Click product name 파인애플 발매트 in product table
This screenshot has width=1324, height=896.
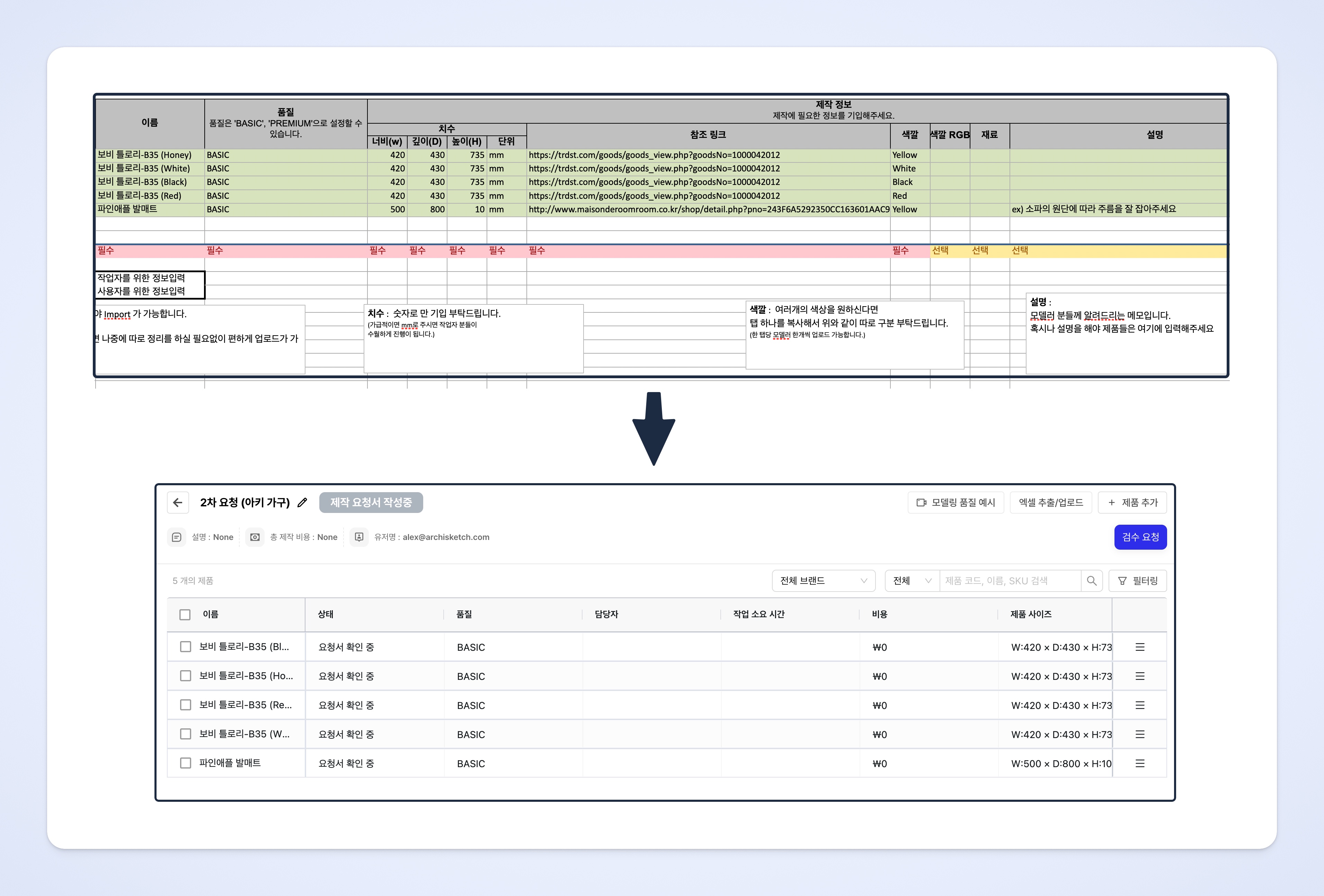pyautogui.click(x=230, y=763)
